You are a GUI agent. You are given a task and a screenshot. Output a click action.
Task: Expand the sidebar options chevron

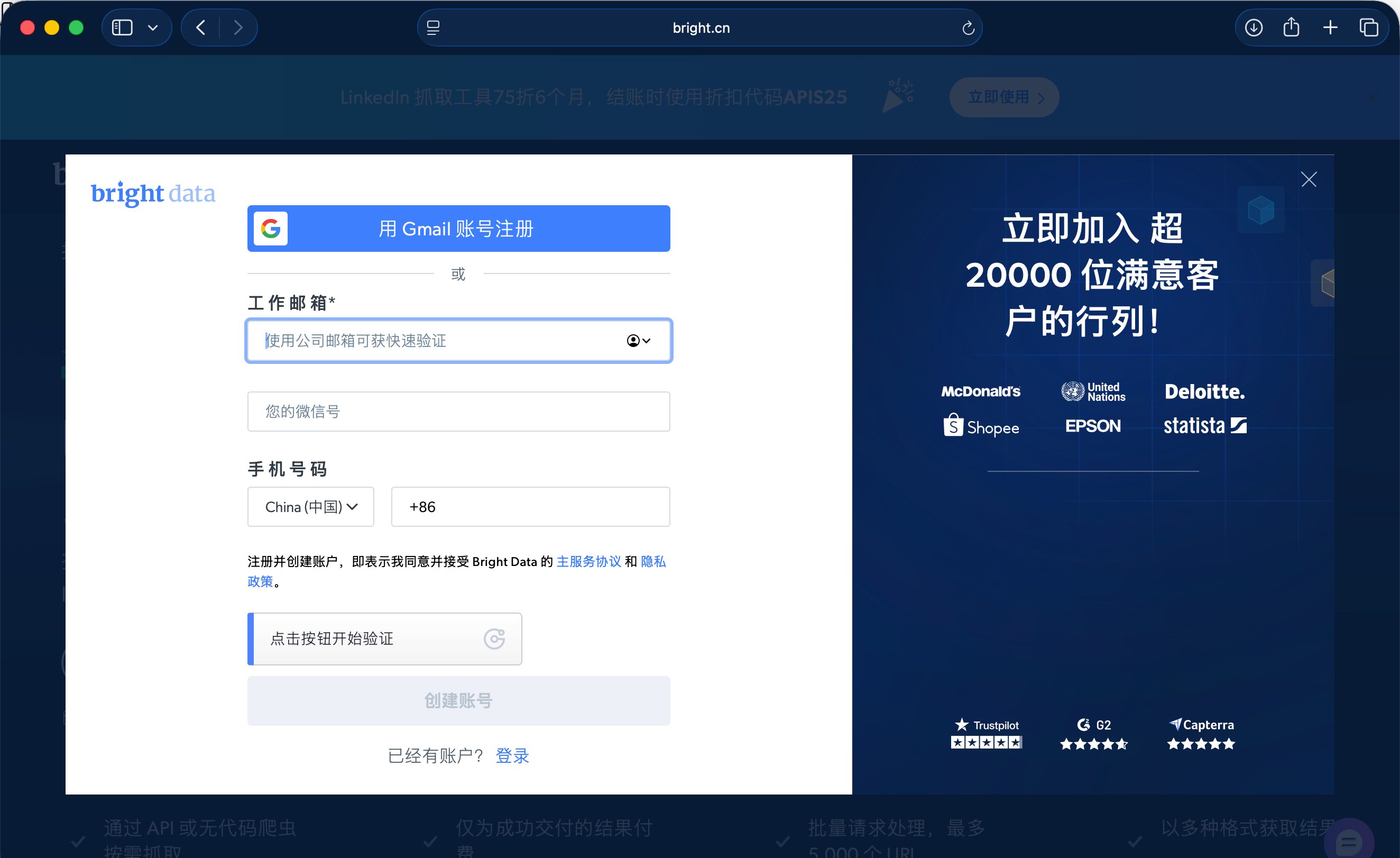tap(153, 28)
